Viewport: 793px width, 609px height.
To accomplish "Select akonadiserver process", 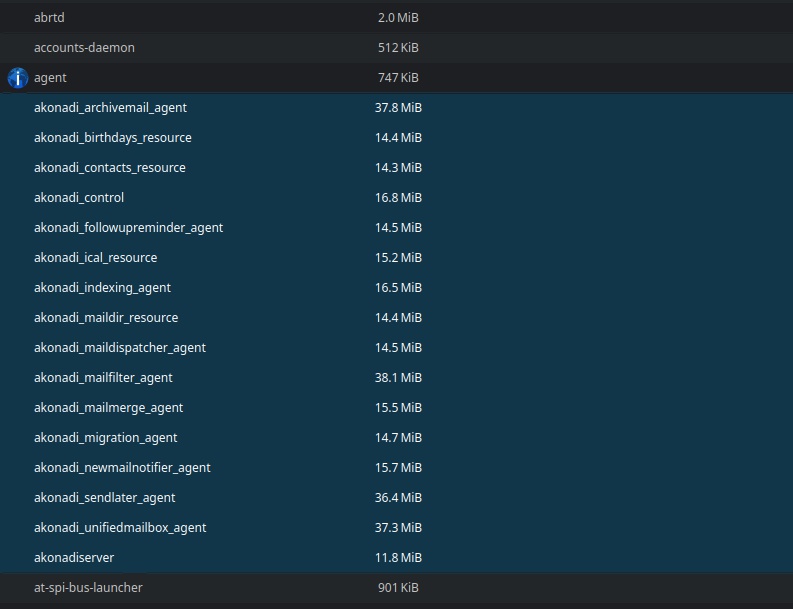I will tap(74, 557).
